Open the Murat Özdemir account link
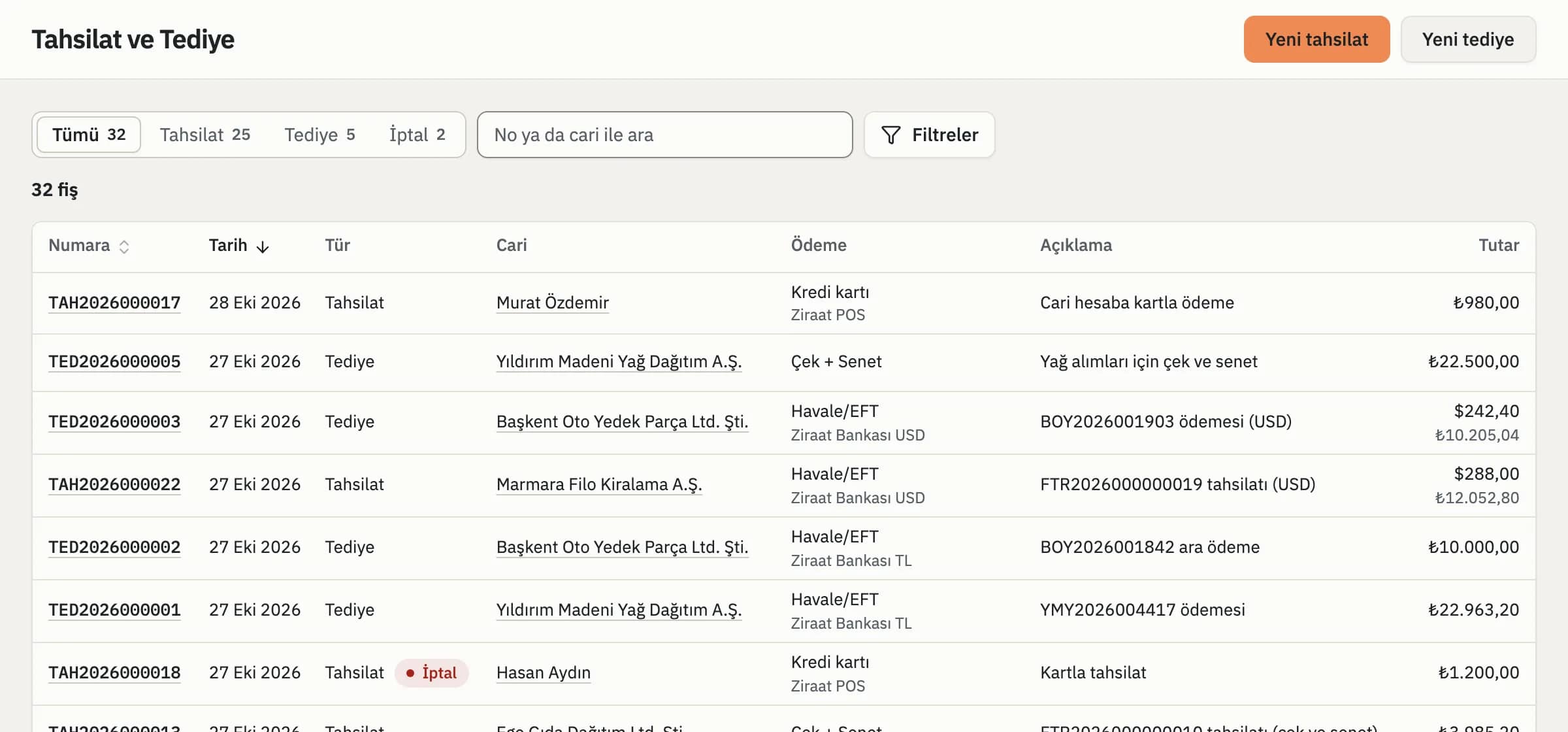Viewport: 1568px width, 732px height. pyautogui.click(x=553, y=303)
